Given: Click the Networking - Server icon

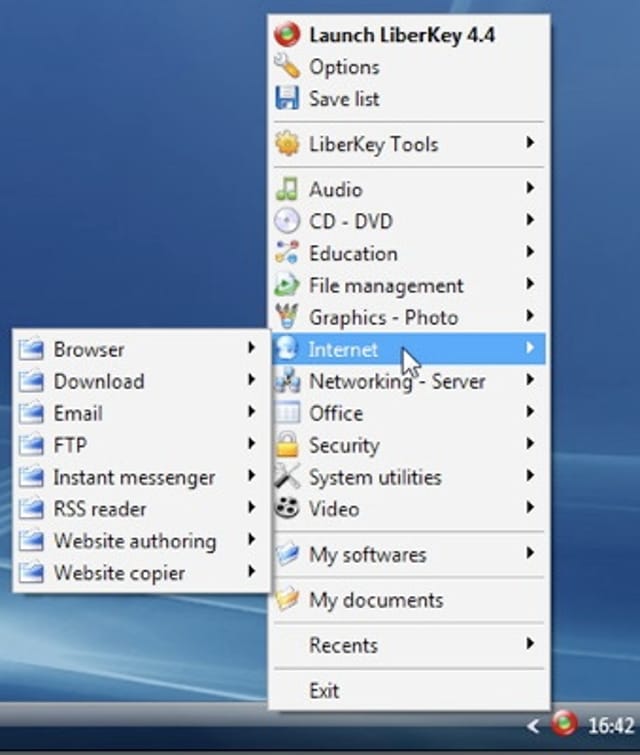Looking at the screenshot, I should 287,380.
